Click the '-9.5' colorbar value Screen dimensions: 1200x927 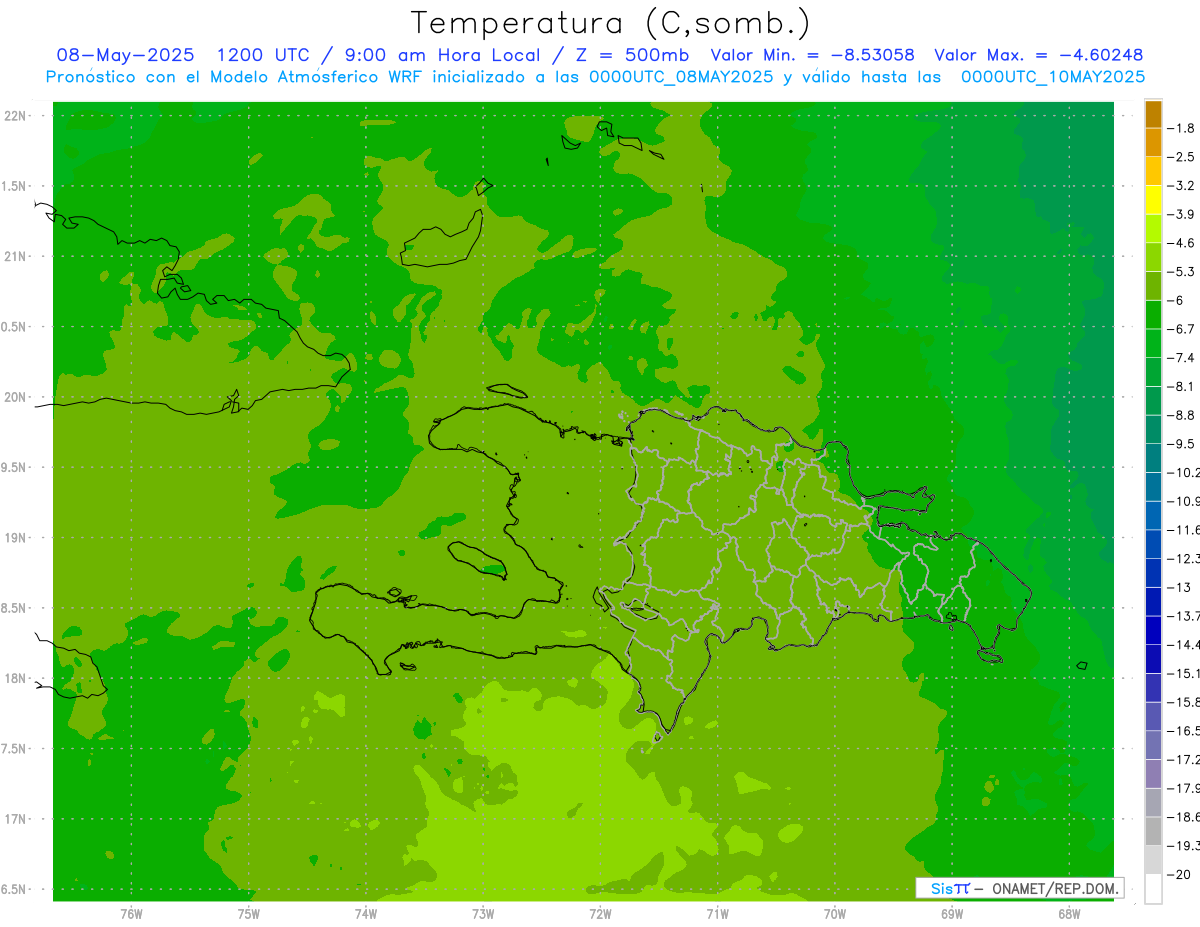1182,444
